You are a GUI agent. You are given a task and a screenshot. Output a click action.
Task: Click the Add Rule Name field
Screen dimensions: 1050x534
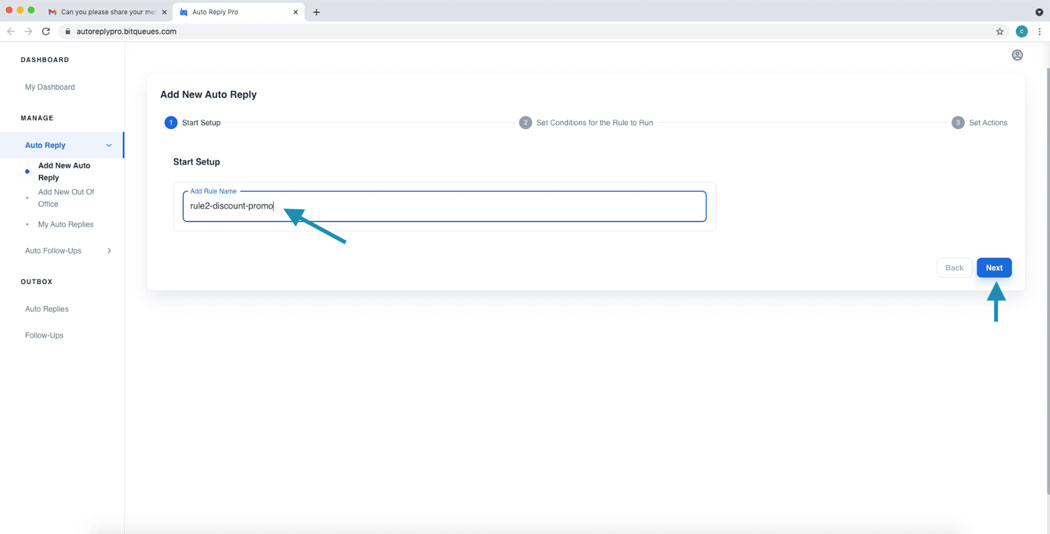point(445,206)
